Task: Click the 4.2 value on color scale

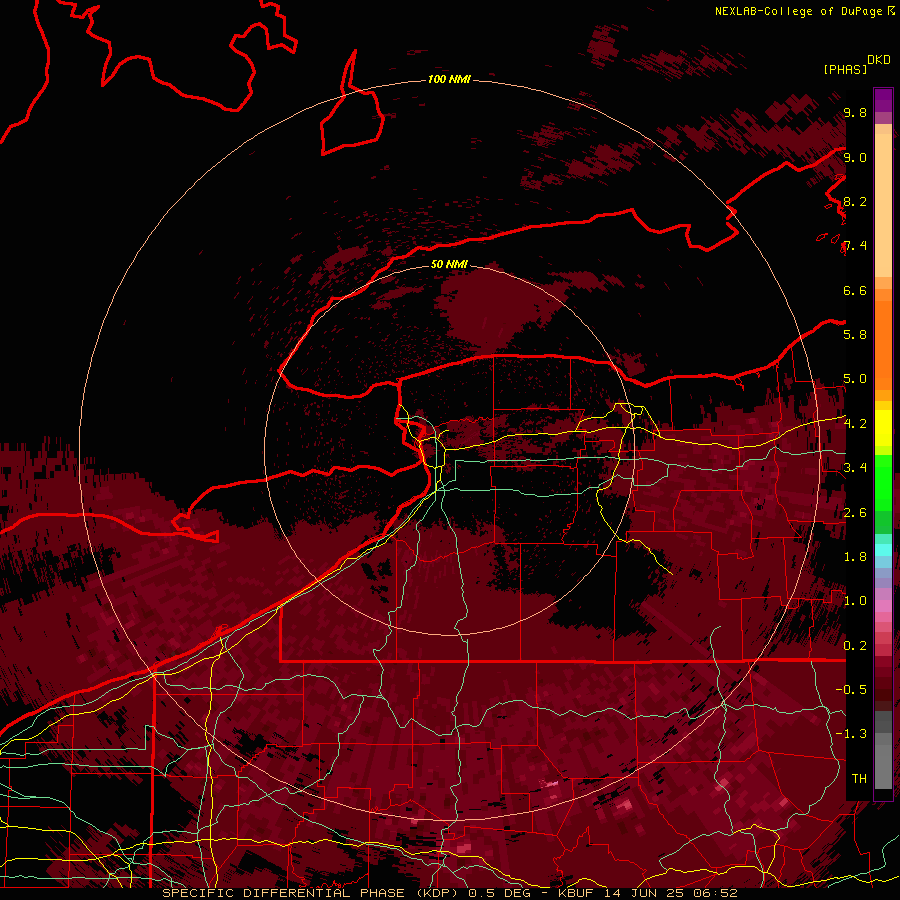Action: (855, 424)
